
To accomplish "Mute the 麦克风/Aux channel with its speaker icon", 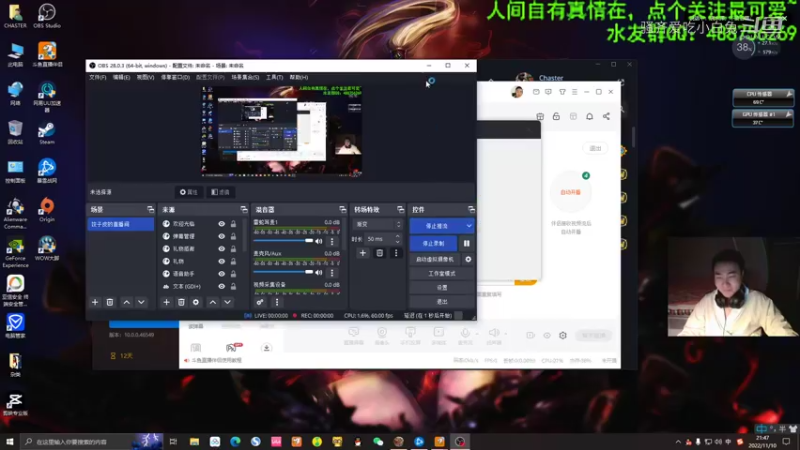I will click(x=319, y=273).
